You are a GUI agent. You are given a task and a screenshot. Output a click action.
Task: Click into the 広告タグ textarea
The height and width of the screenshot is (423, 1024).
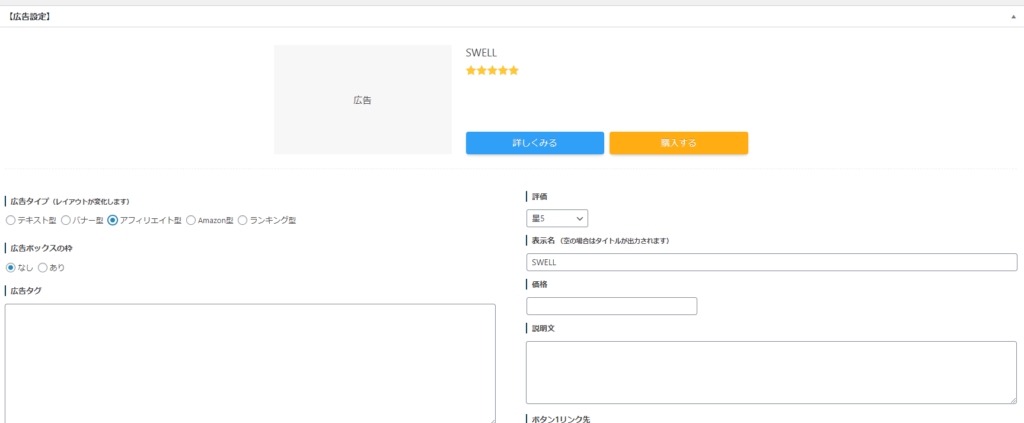[x=250, y=364]
